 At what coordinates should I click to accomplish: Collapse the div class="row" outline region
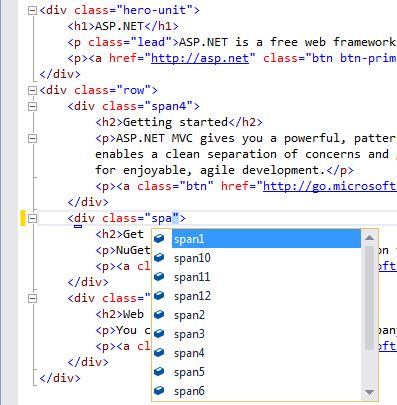32,90
